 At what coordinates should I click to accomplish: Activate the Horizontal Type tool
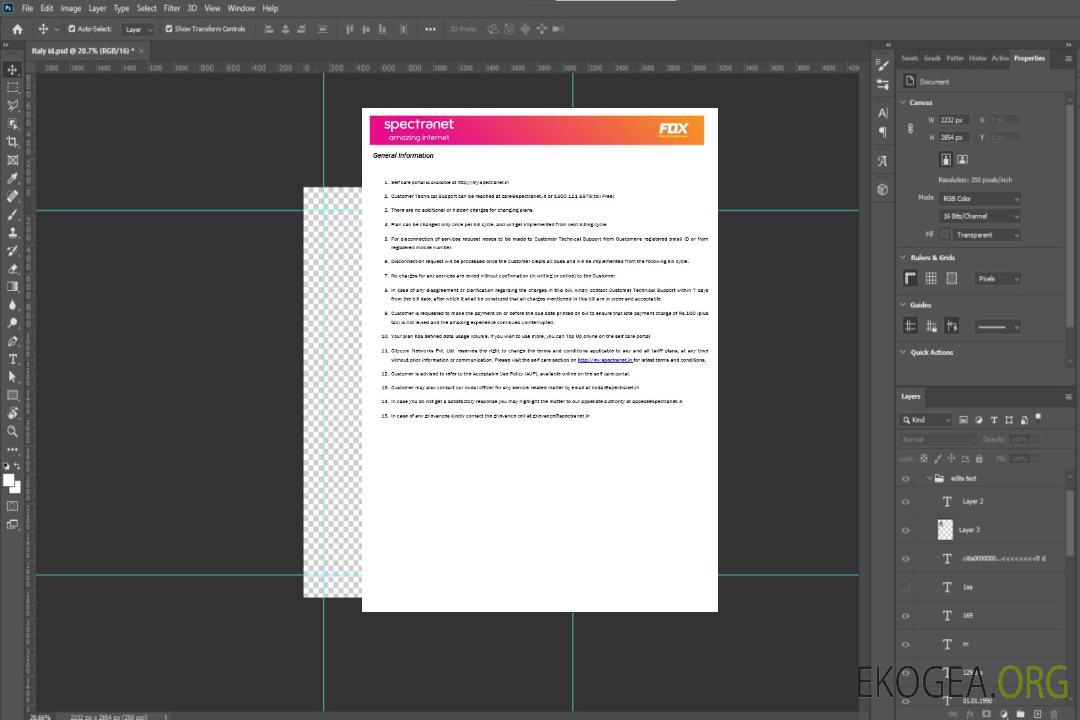pyautogui.click(x=12, y=359)
